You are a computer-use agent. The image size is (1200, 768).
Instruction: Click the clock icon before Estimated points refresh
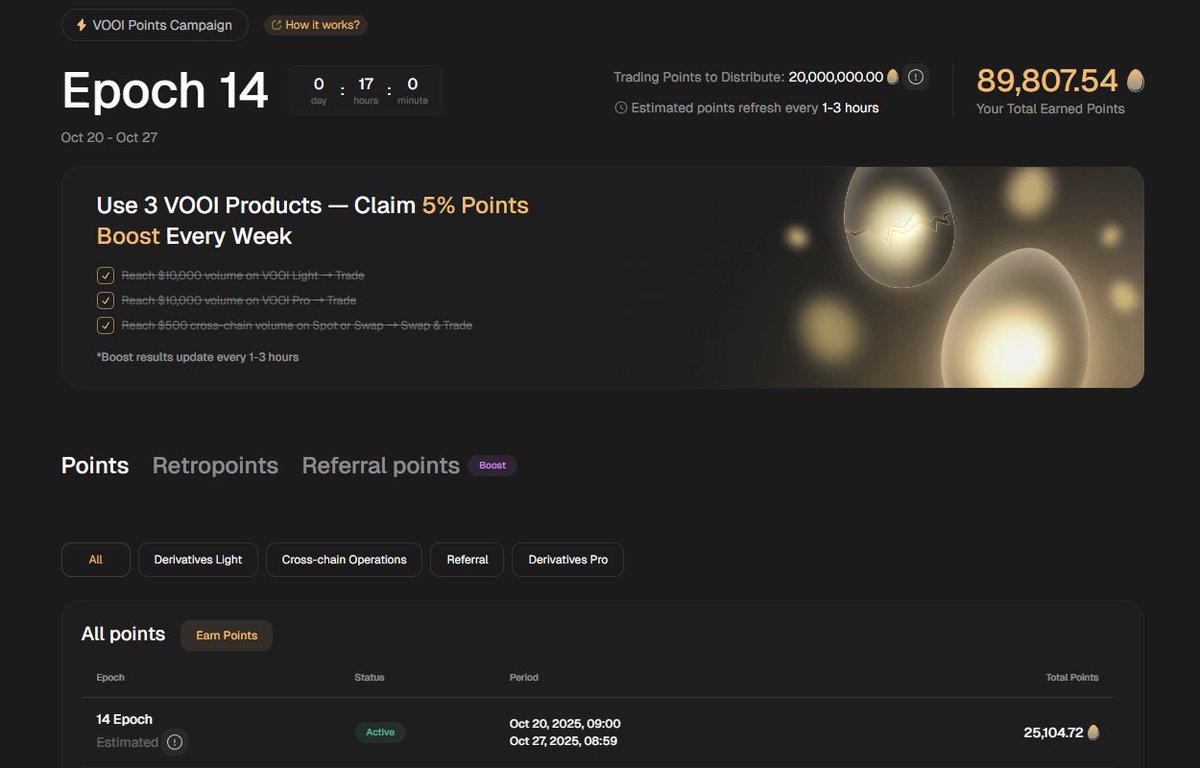621,107
